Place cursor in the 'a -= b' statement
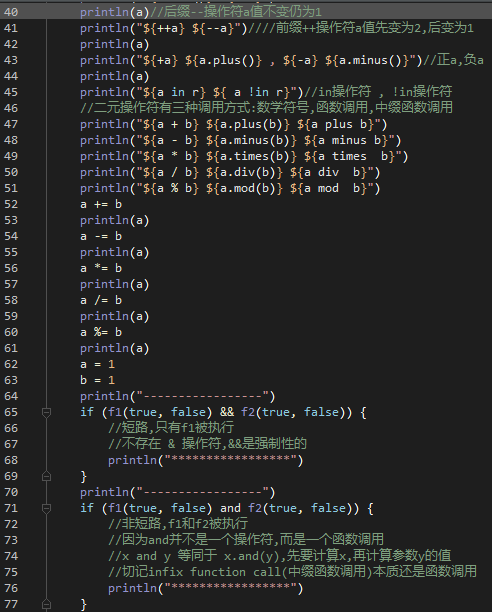Screen dimensions: 492x612 click(101, 236)
